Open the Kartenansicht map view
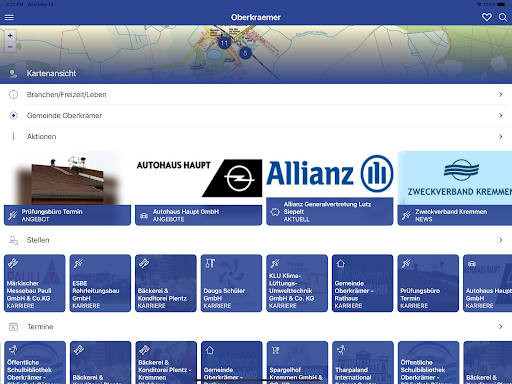The image size is (512, 384). (x=51, y=74)
